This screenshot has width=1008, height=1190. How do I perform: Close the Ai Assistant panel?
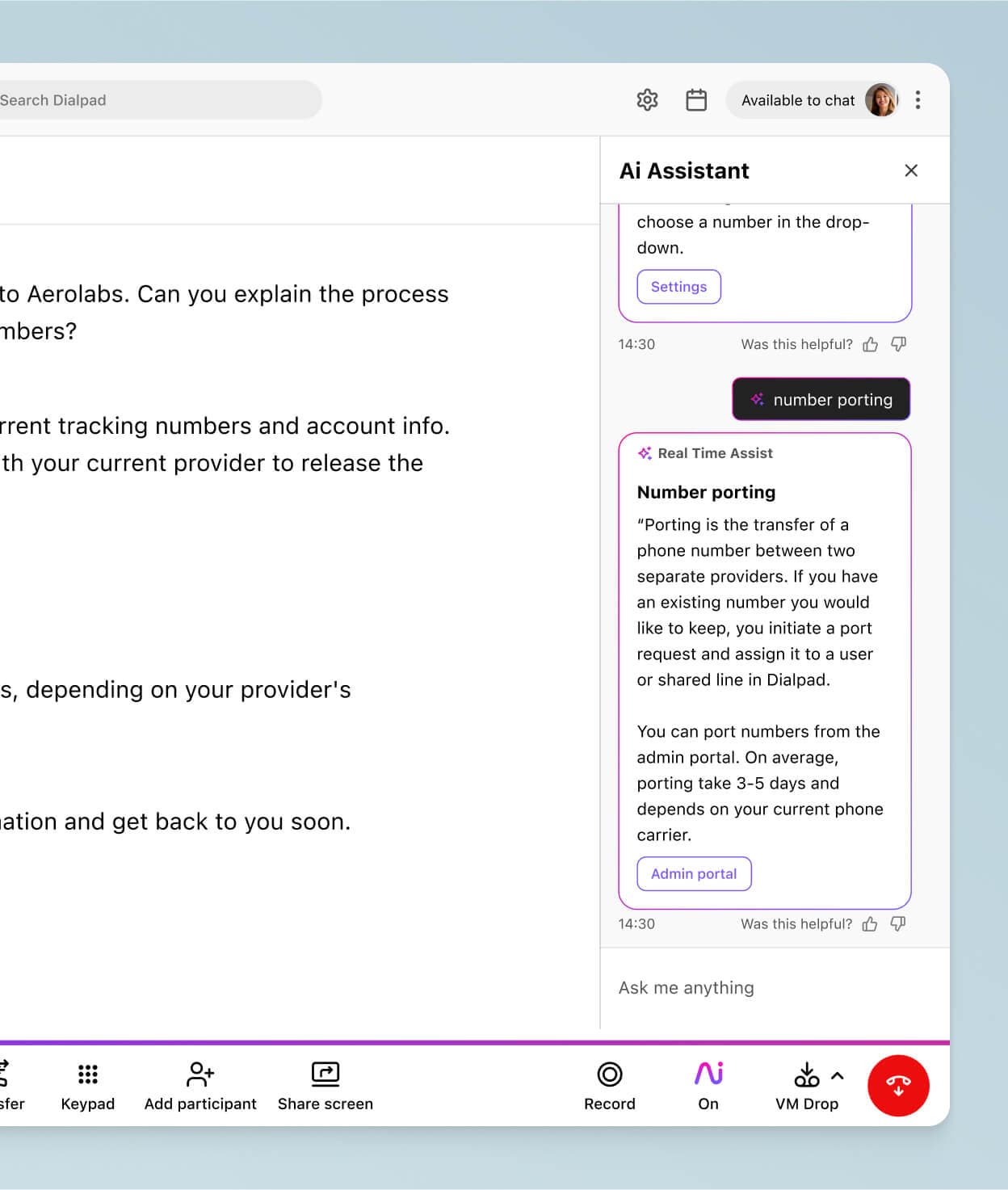click(x=911, y=170)
